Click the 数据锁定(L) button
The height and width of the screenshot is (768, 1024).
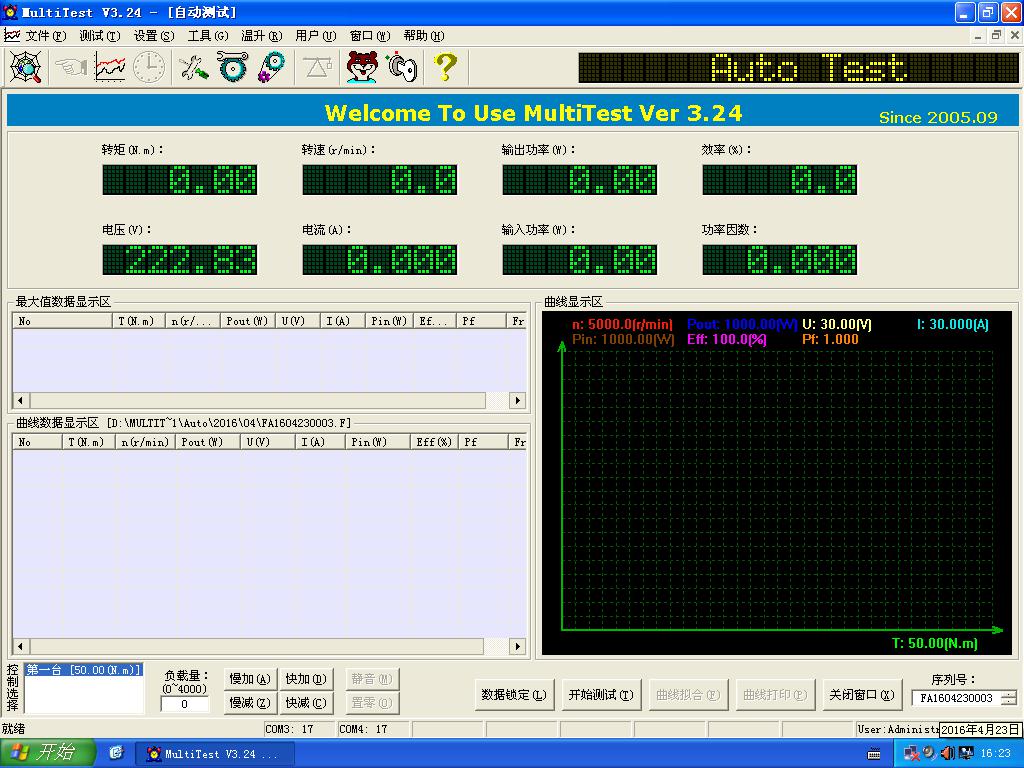(x=514, y=695)
